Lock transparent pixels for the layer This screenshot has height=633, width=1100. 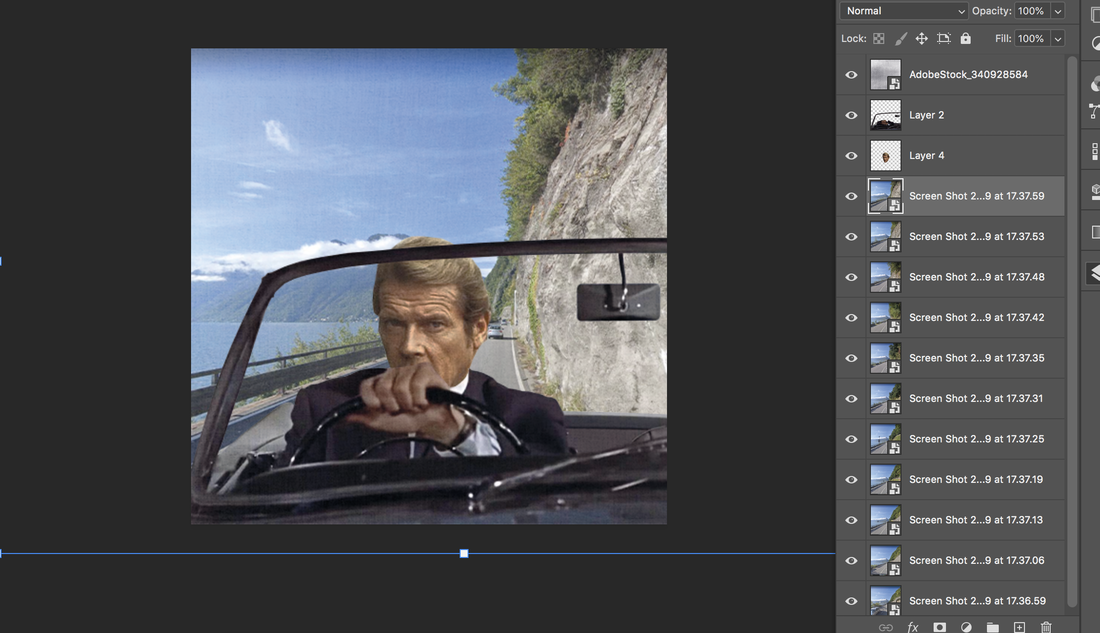[x=878, y=39]
